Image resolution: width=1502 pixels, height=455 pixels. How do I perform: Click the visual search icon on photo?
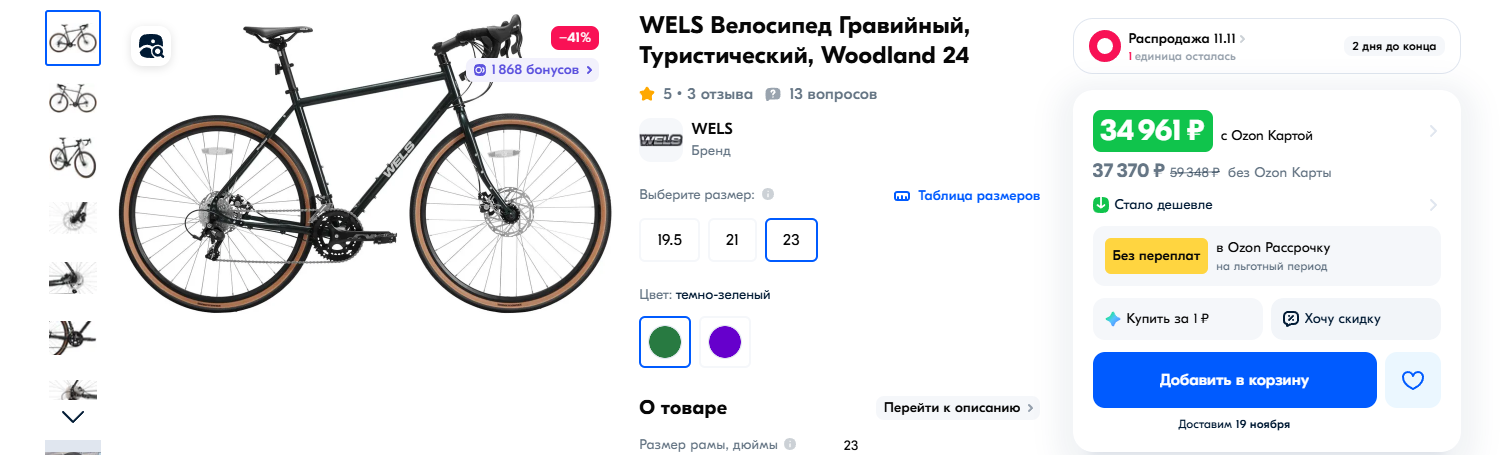[x=151, y=45]
